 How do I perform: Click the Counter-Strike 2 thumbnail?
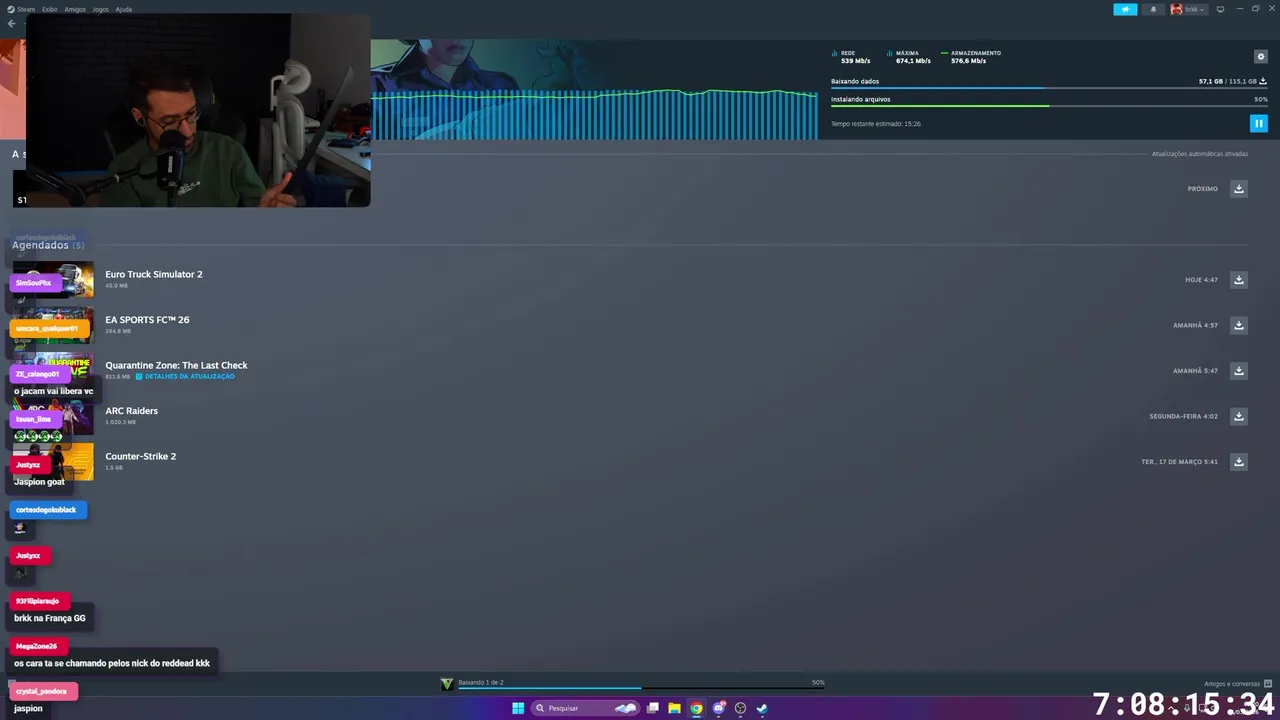pyautogui.click(x=53, y=462)
